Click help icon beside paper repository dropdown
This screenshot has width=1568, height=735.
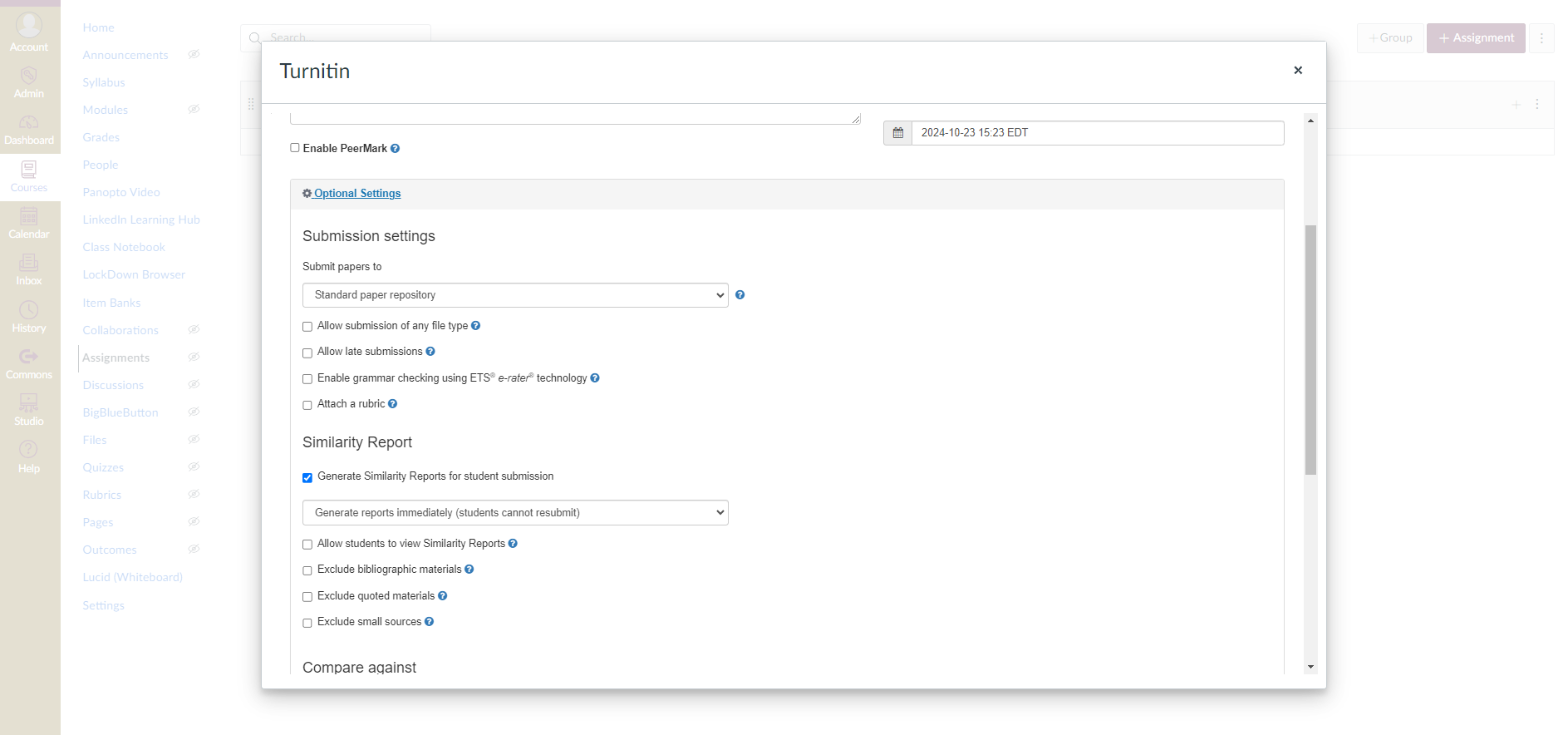(x=740, y=295)
